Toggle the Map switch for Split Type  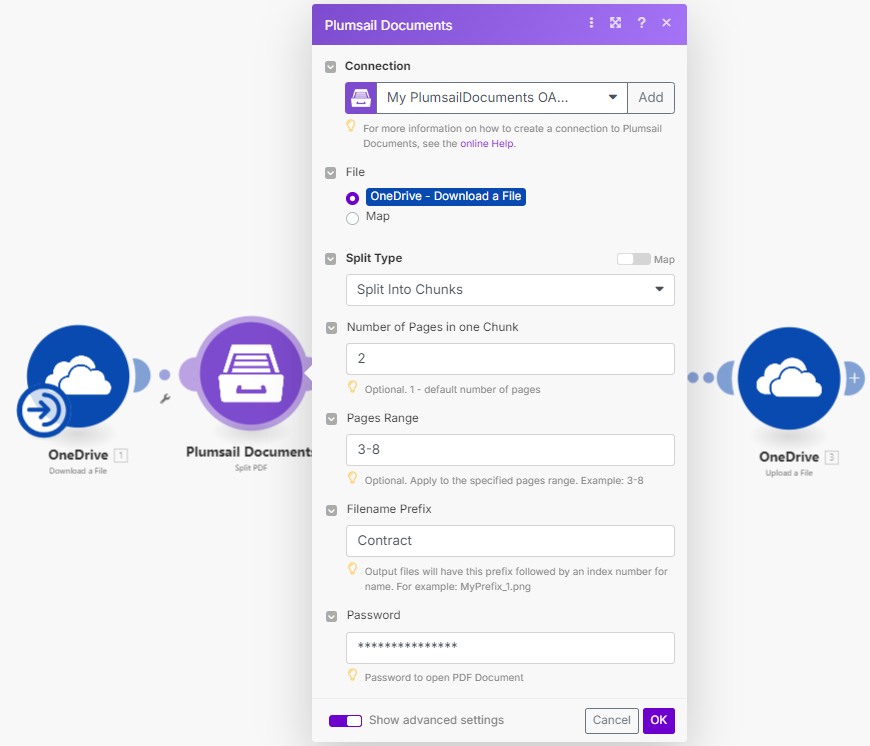[x=634, y=259]
